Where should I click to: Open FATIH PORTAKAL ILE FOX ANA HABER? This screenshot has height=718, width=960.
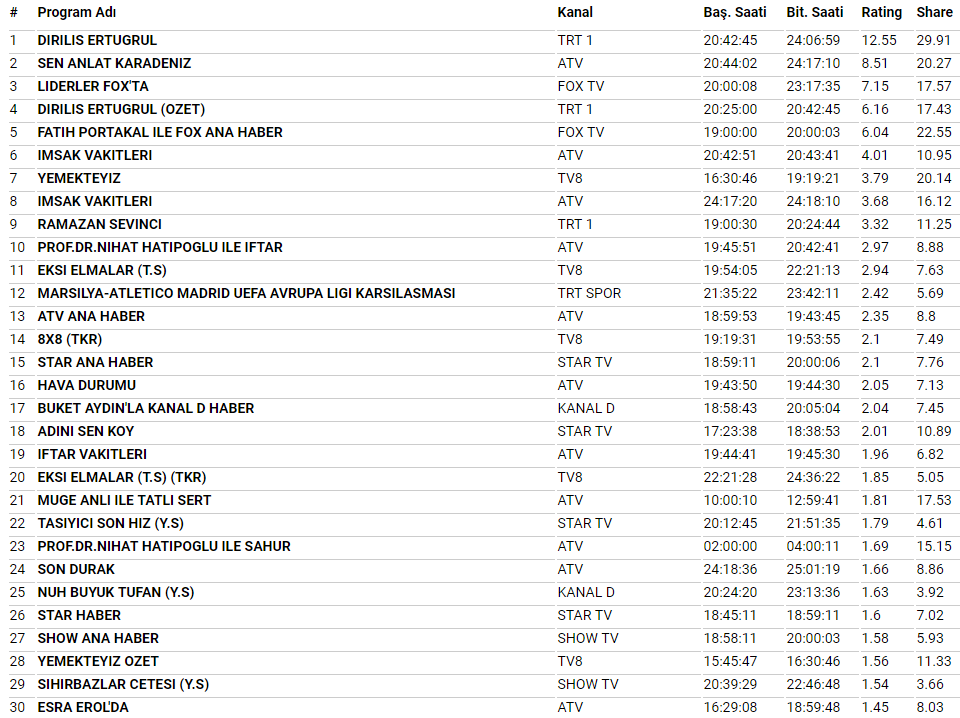[160, 132]
